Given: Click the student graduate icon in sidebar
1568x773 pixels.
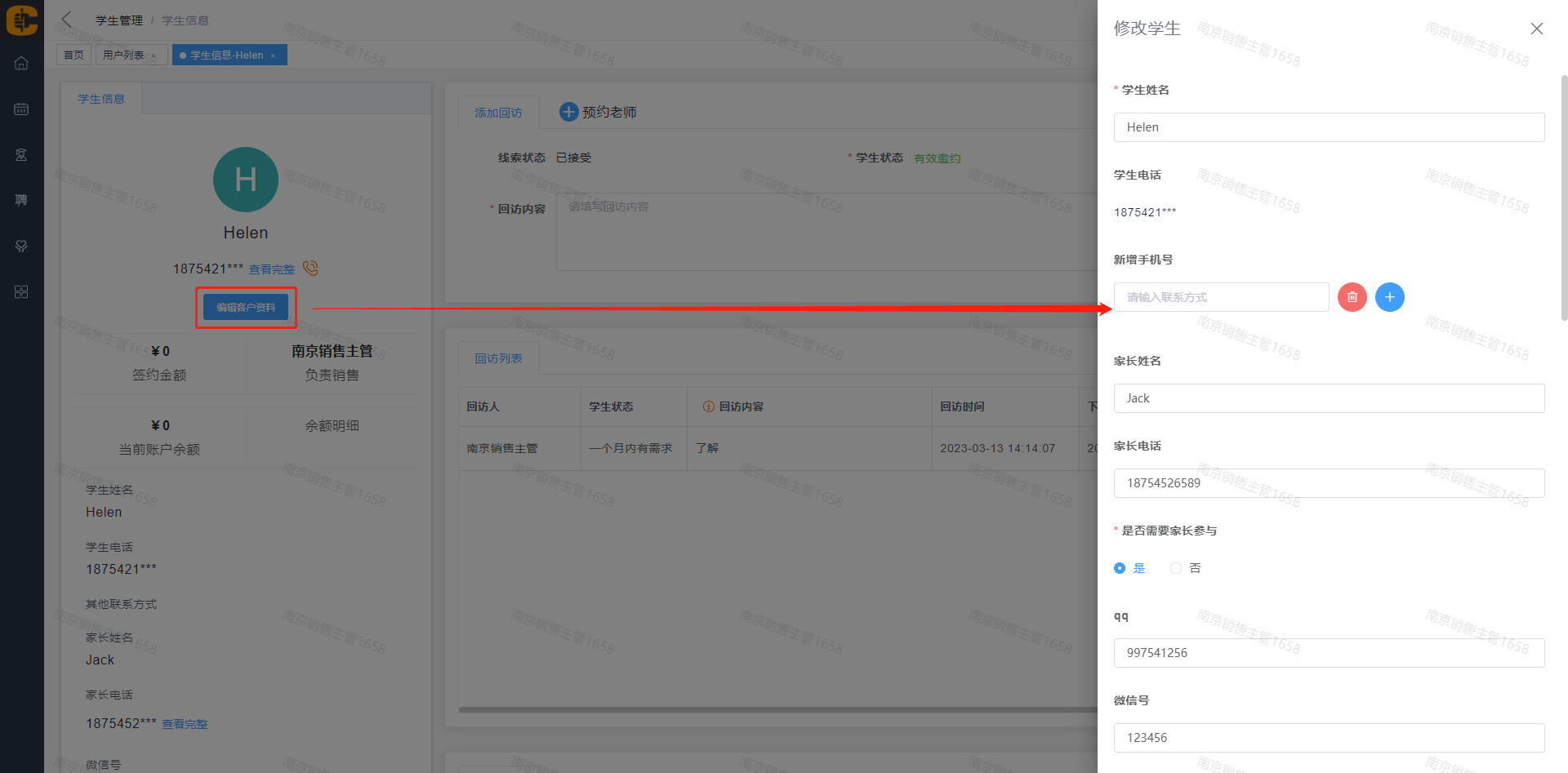Looking at the screenshot, I should [x=21, y=154].
